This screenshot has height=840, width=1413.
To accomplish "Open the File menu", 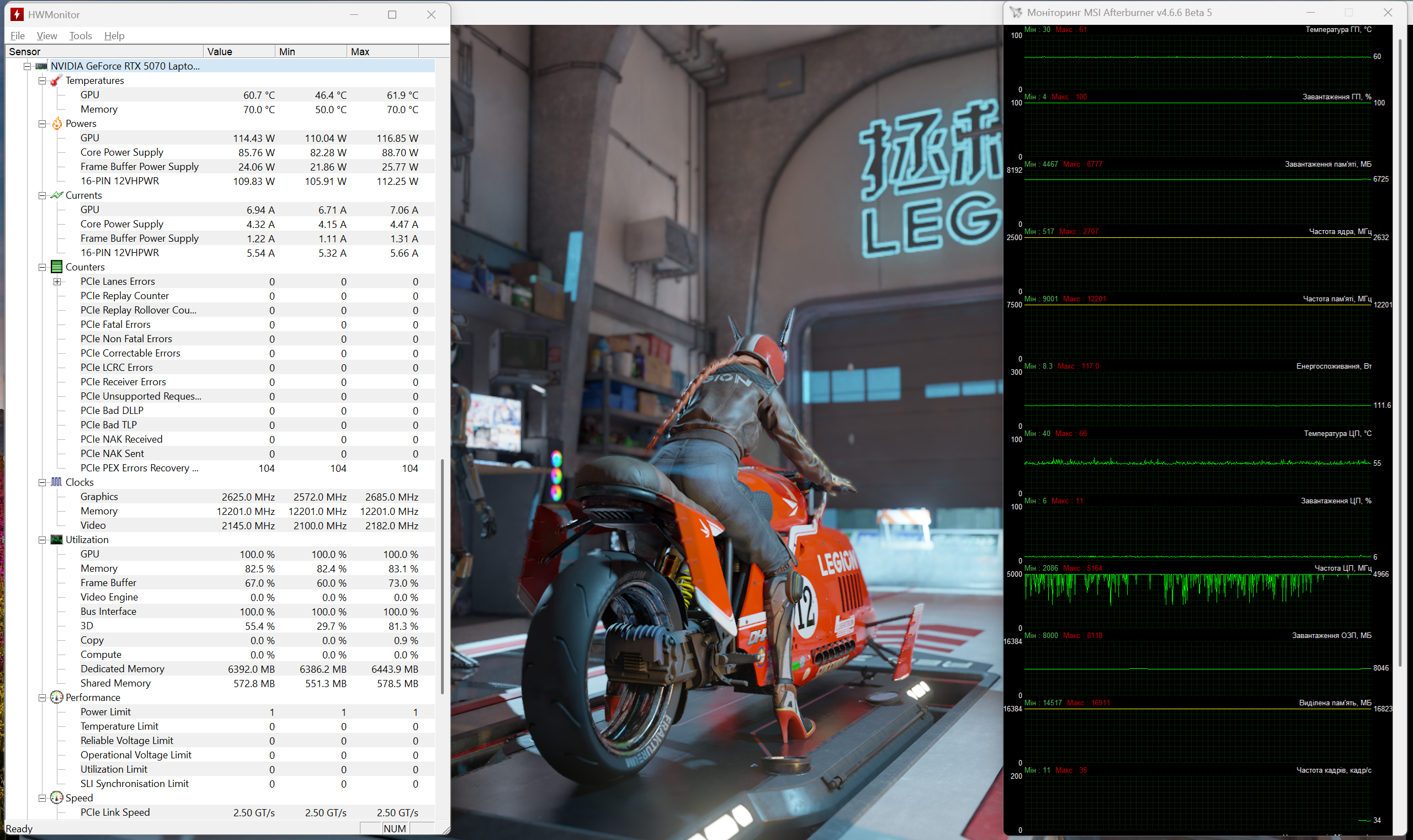I will tap(18, 36).
